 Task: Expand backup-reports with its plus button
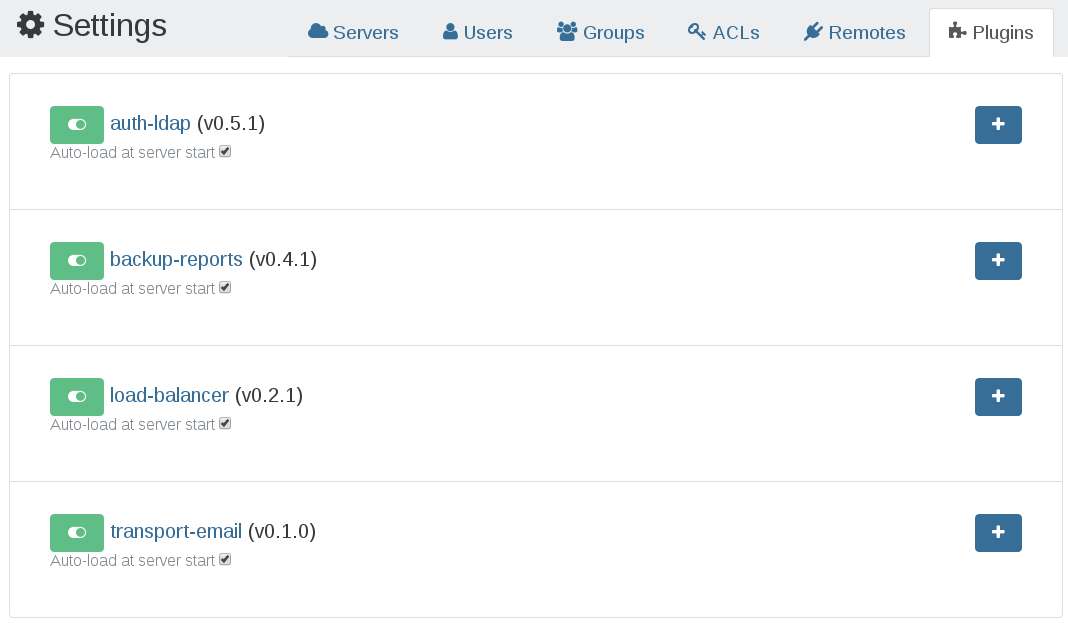(998, 261)
